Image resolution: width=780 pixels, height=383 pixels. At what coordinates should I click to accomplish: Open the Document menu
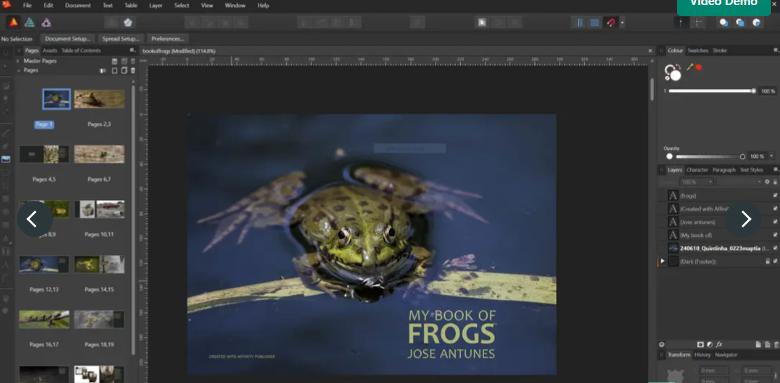coord(78,5)
